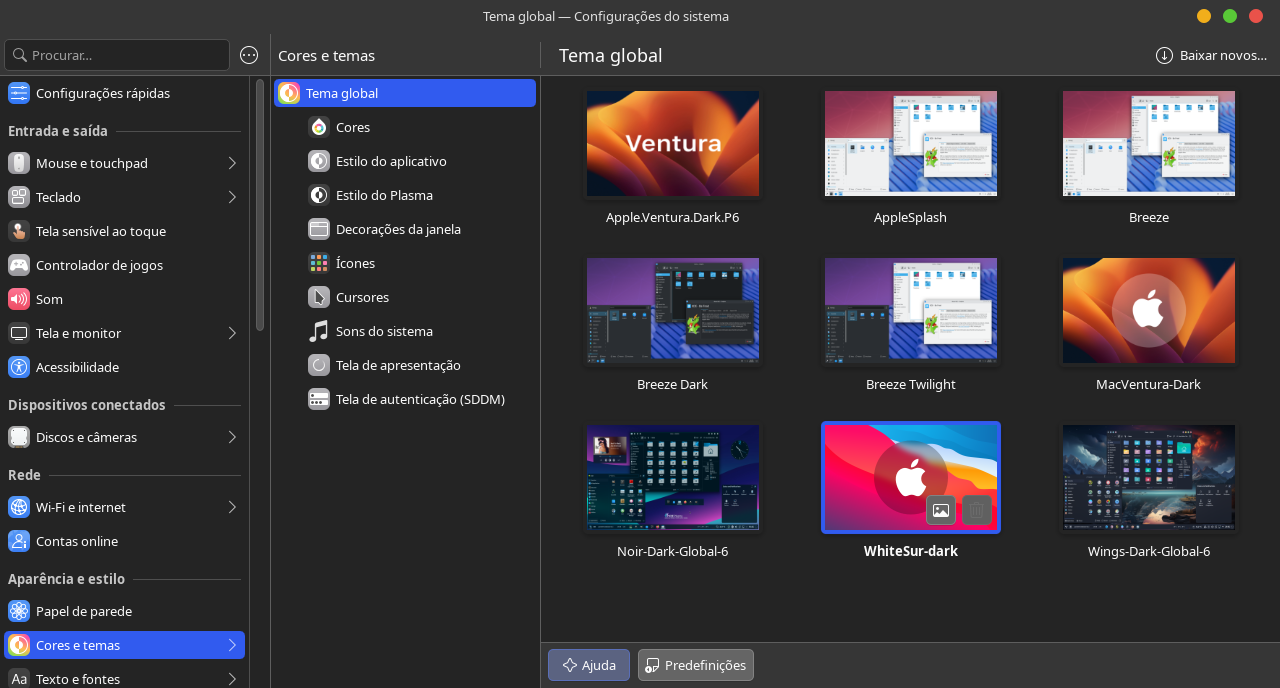Click the Discos e câmeras icon
1280x688 pixels.
(19, 437)
